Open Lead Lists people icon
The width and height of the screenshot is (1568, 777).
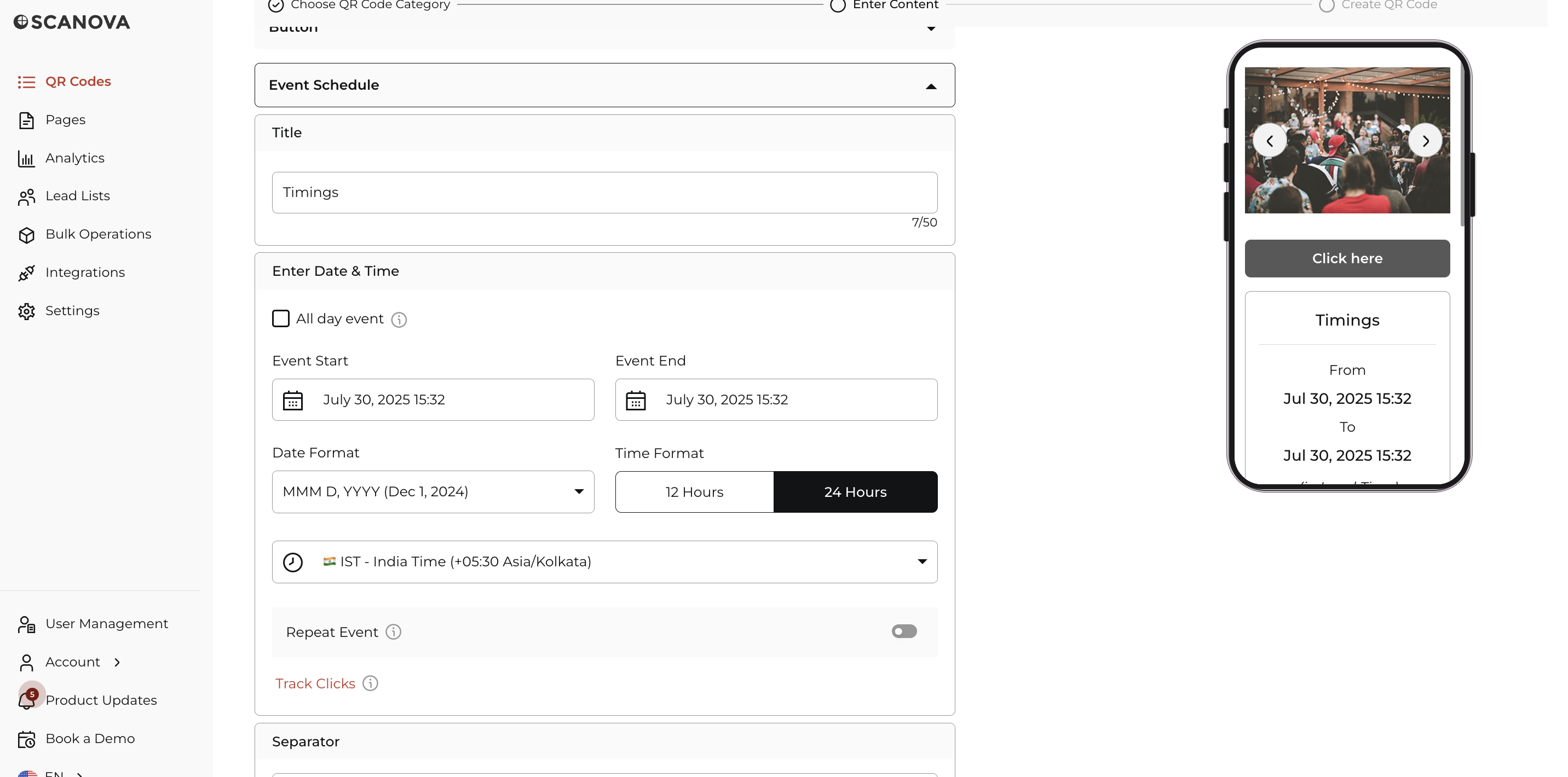coord(26,196)
